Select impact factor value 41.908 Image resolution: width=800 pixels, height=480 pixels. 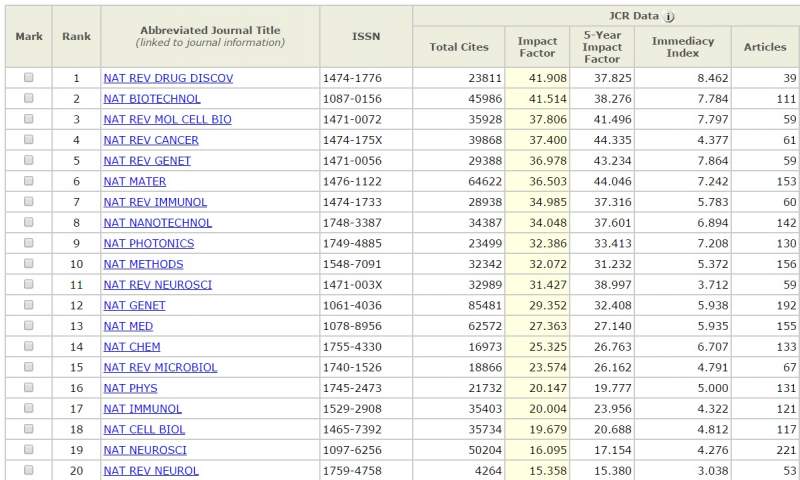tap(548, 78)
